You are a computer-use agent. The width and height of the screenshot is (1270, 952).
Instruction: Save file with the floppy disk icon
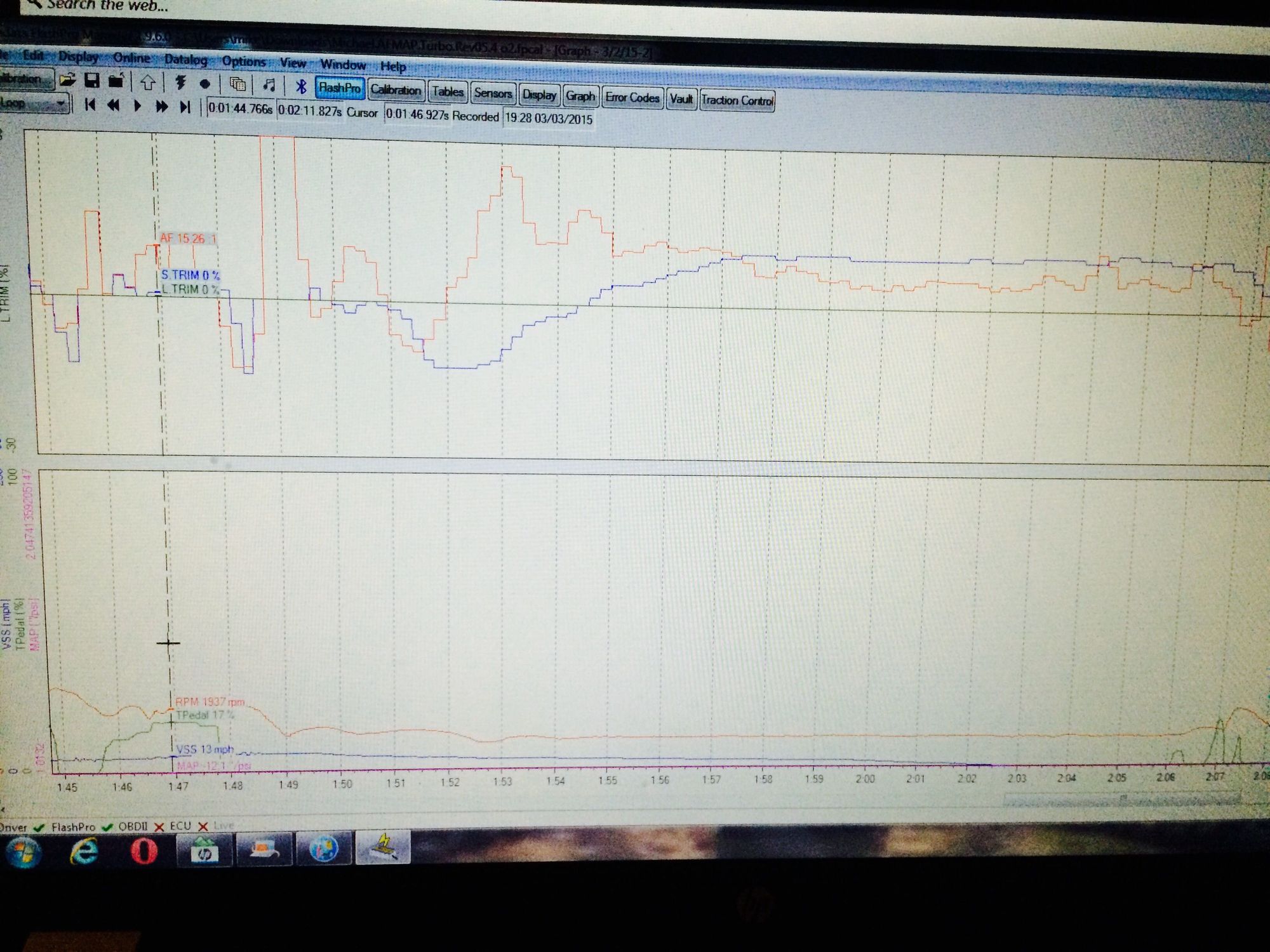coord(92,81)
